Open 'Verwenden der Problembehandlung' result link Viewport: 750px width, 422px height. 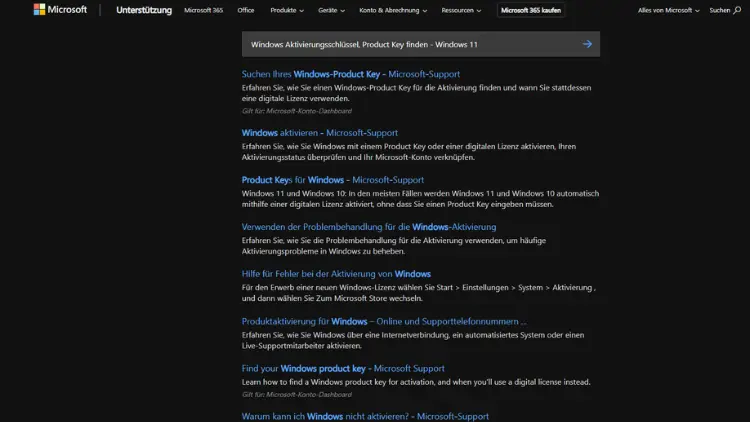click(369, 227)
